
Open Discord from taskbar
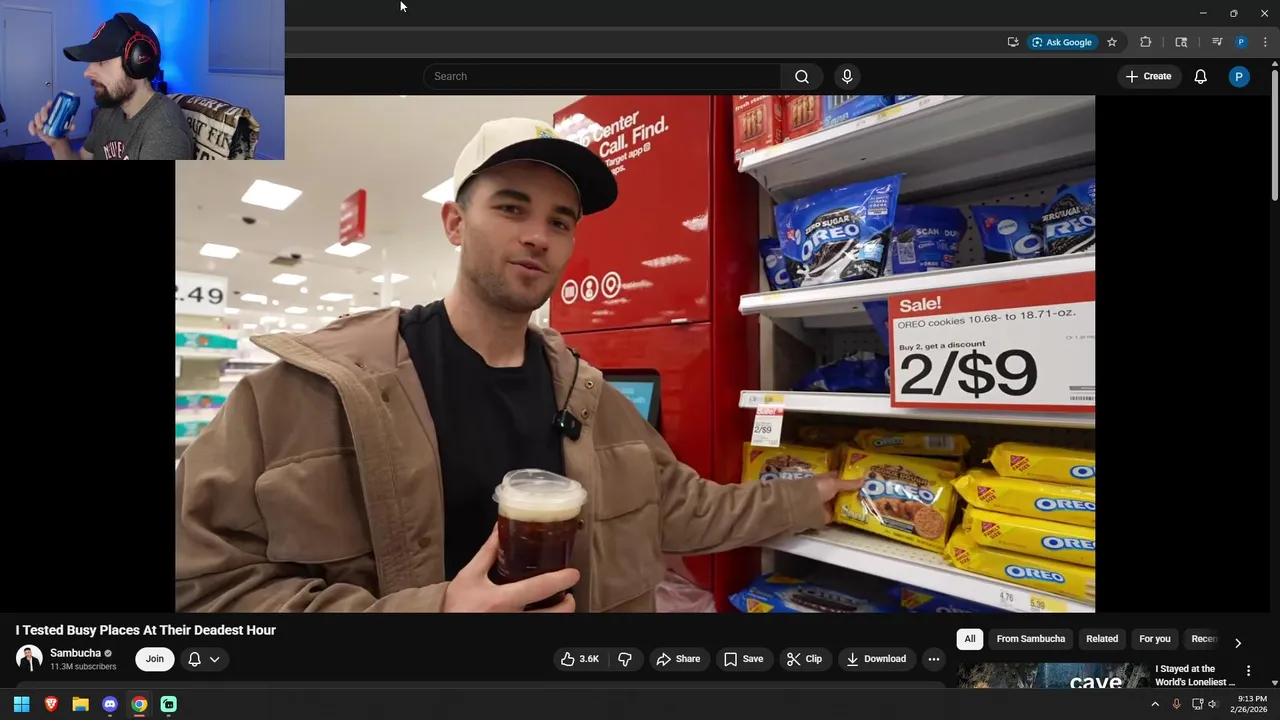pyautogui.click(x=110, y=704)
